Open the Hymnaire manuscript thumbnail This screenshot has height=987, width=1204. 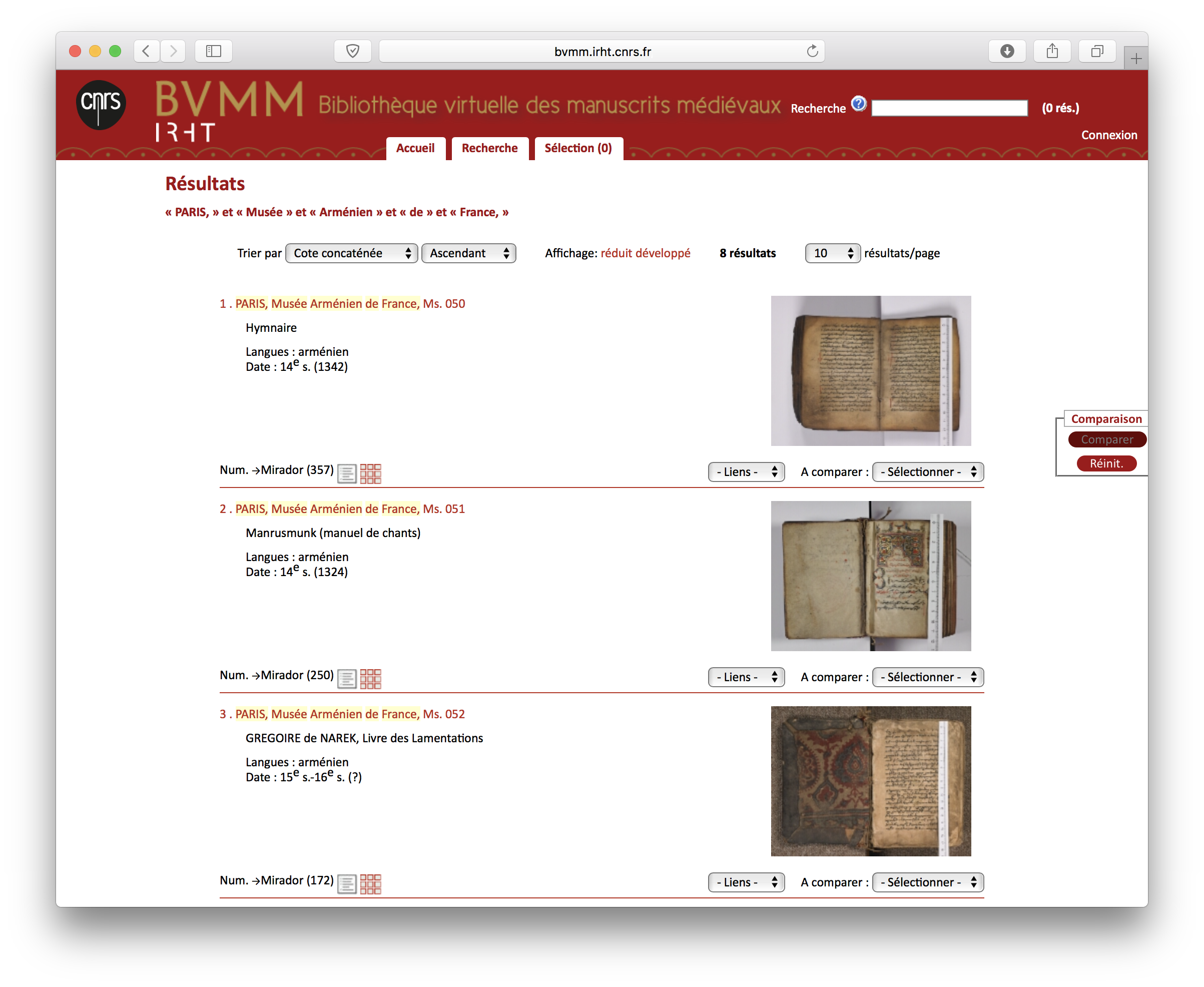tap(871, 371)
